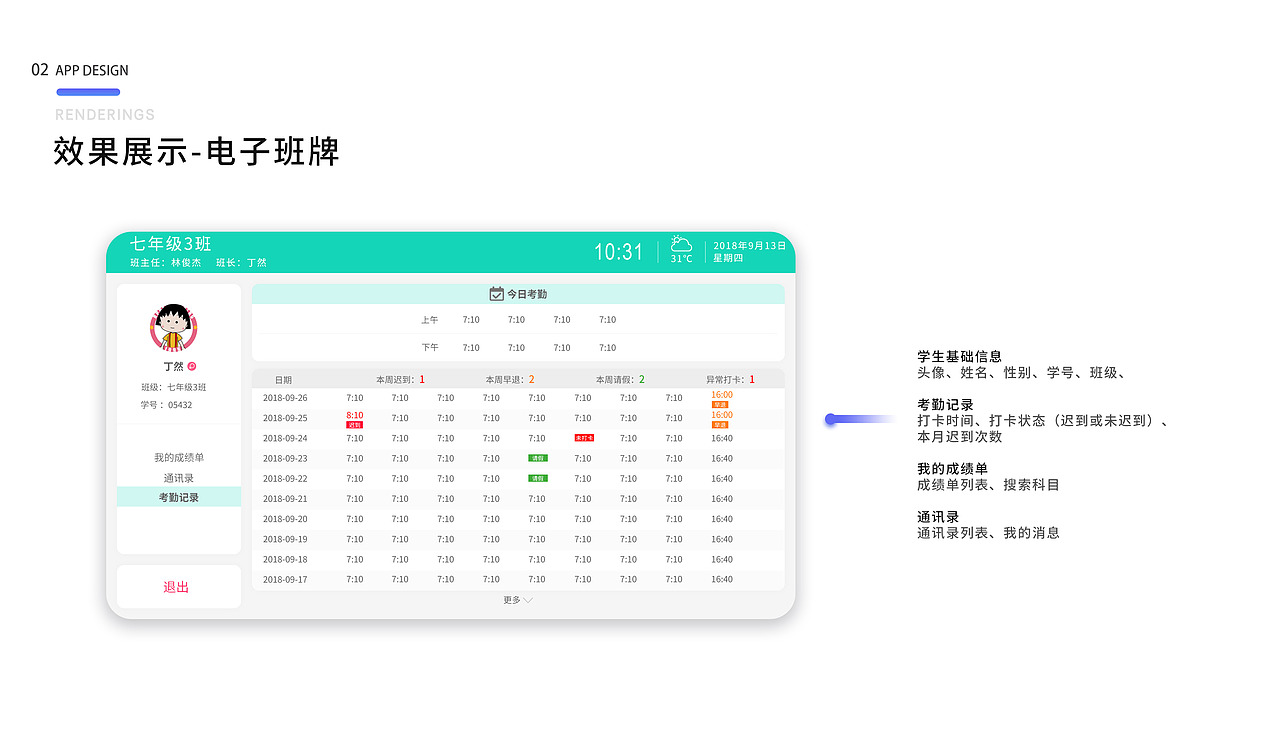Click the 10:31 clock display
Screen dimensions: 1280x738
[618, 251]
